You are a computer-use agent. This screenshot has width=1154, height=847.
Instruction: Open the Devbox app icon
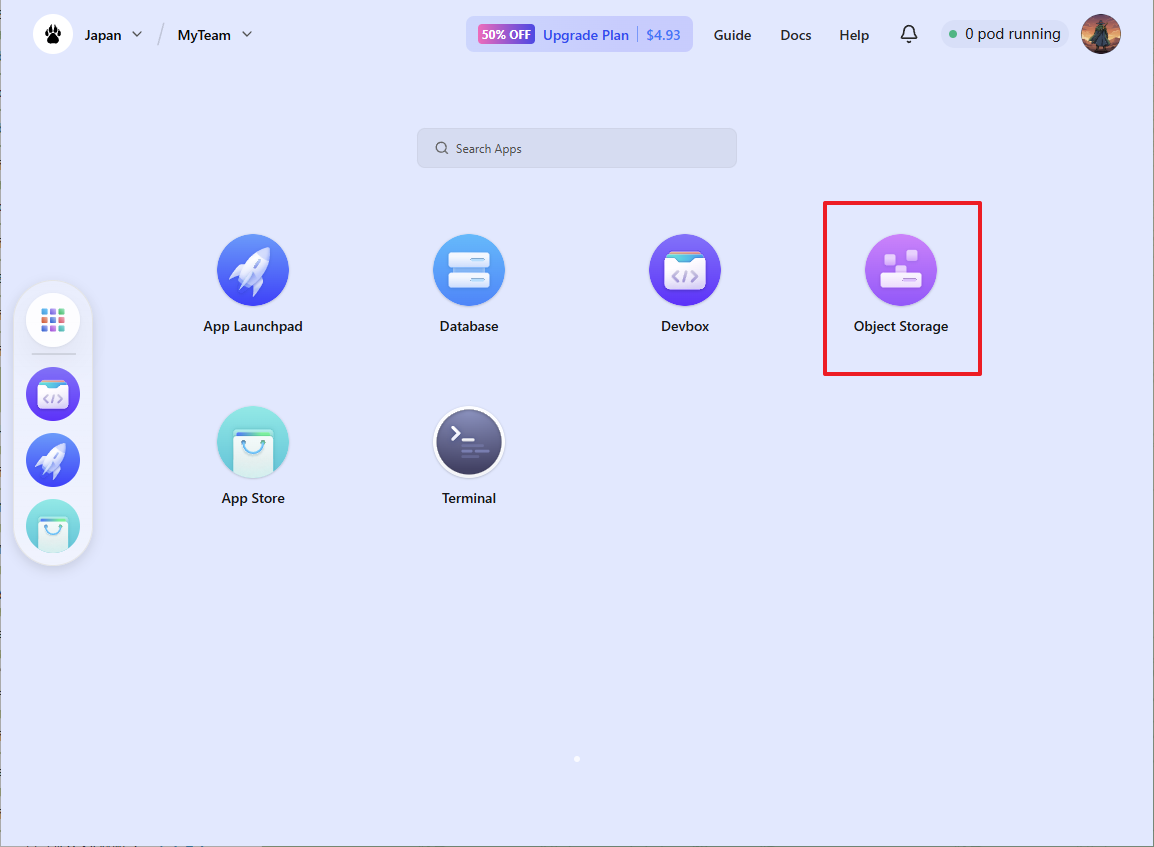coord(685,271)
